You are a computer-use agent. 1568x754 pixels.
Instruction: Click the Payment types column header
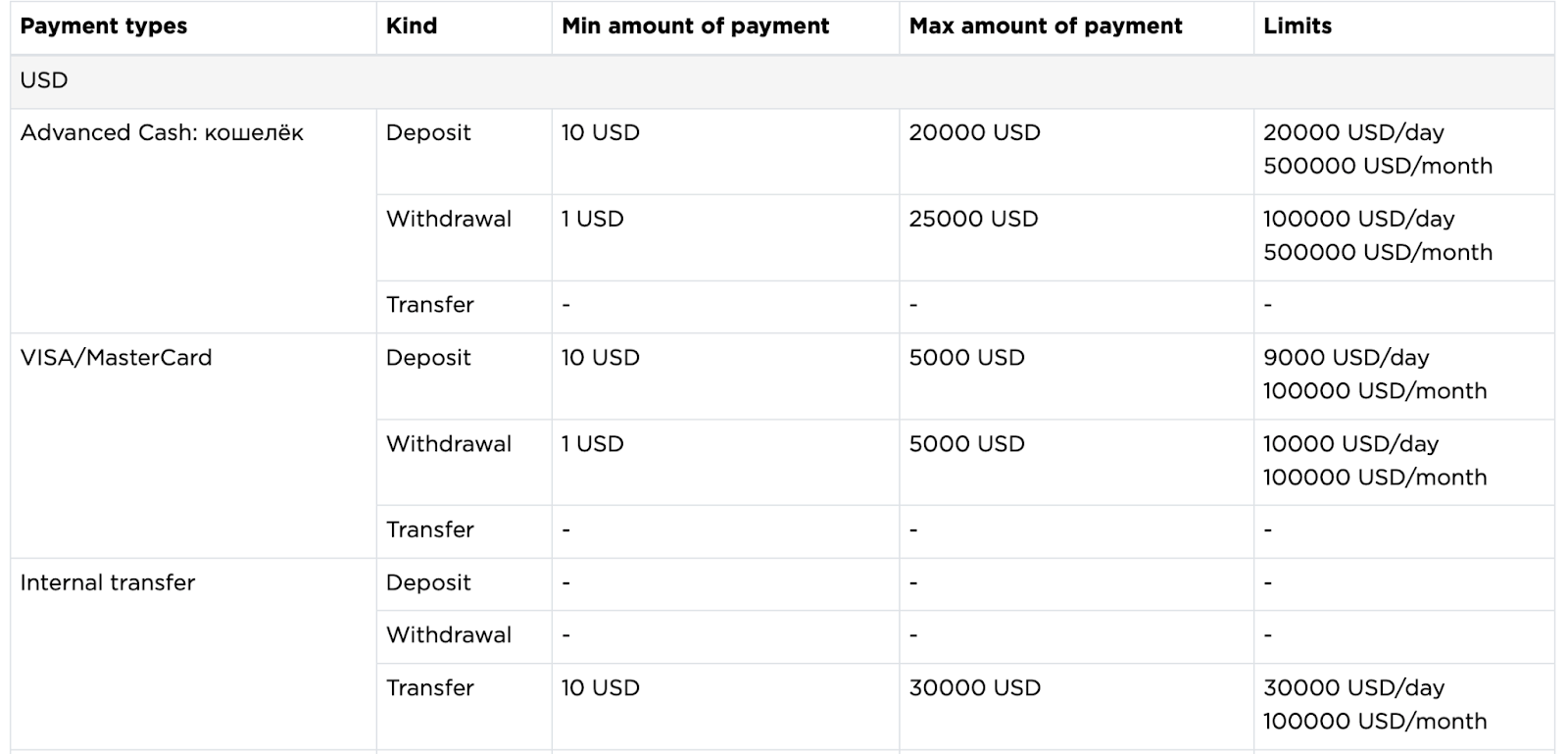click(193, 26)
